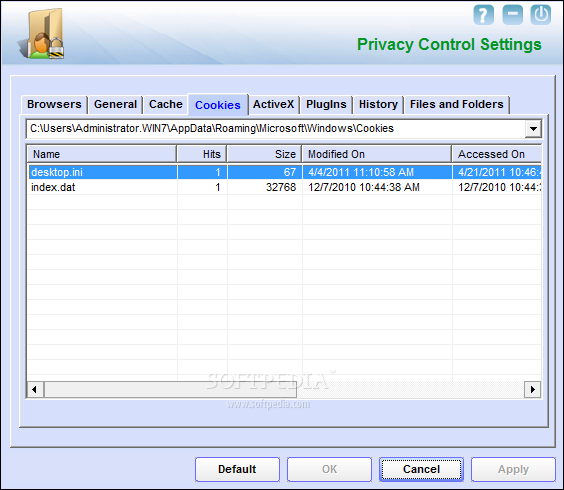
Task: Go to Files and Folders tab
Action: coord(457,104)
